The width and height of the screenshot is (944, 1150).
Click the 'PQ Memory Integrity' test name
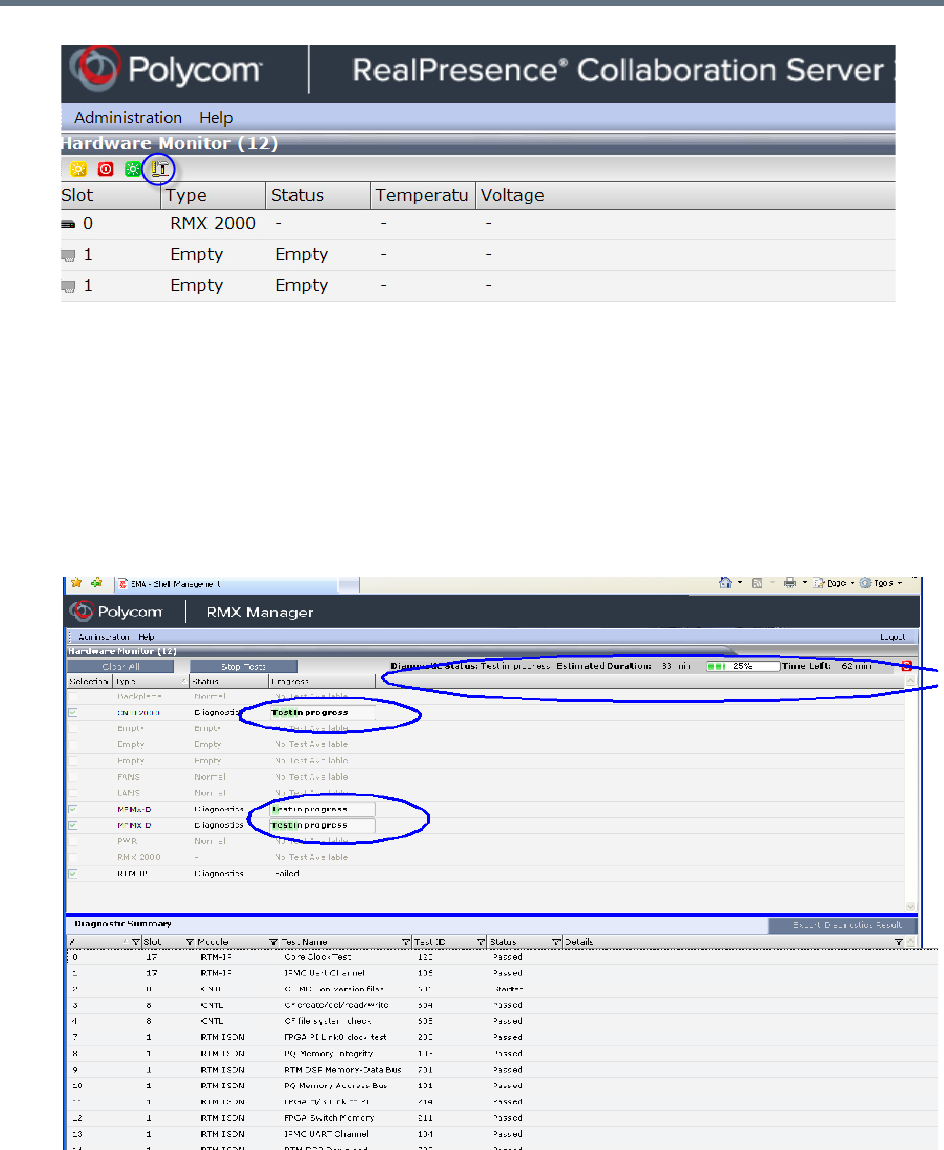point(328,1053)
